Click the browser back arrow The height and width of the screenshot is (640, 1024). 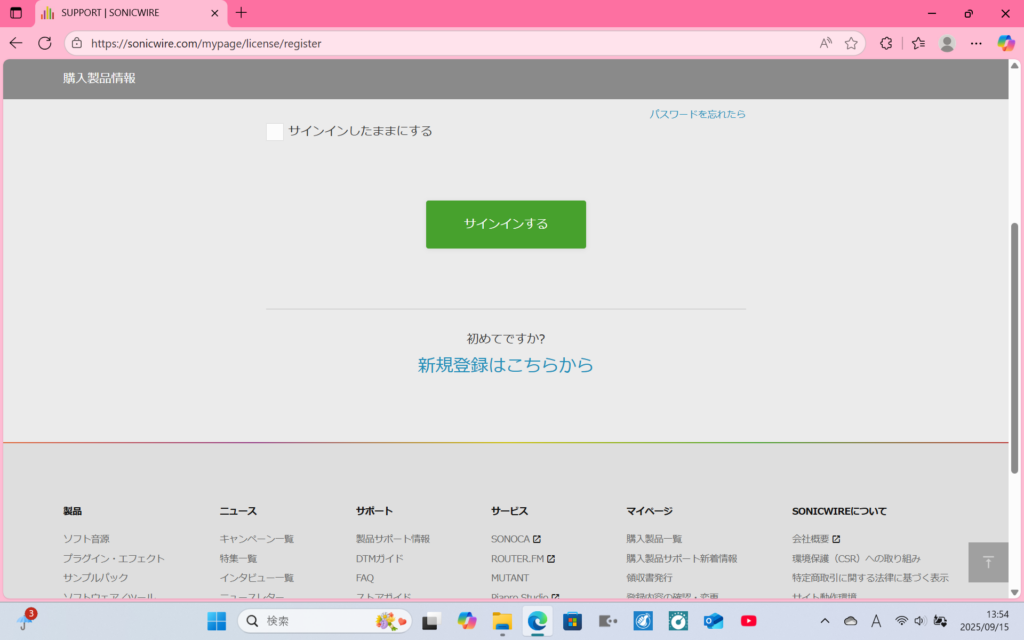(x=15, y=43)
